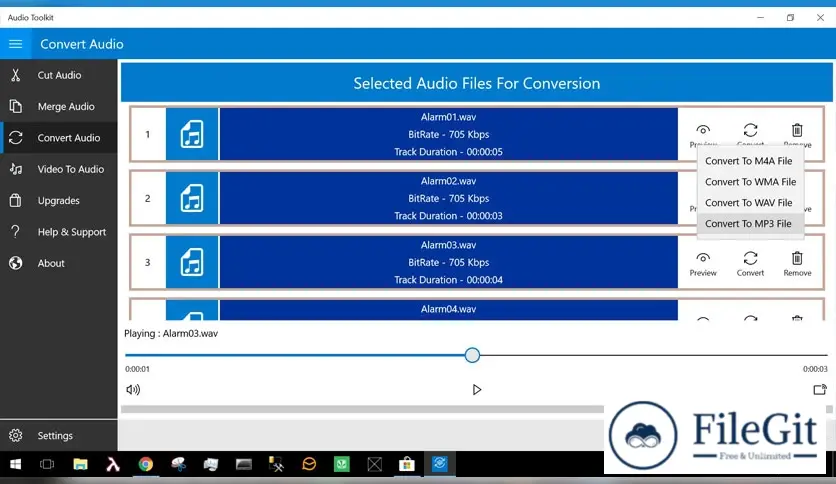Screen dimensions: 836x484
Task: Click the Playing : Alarm03.wav label
Action: pos(171,333)
